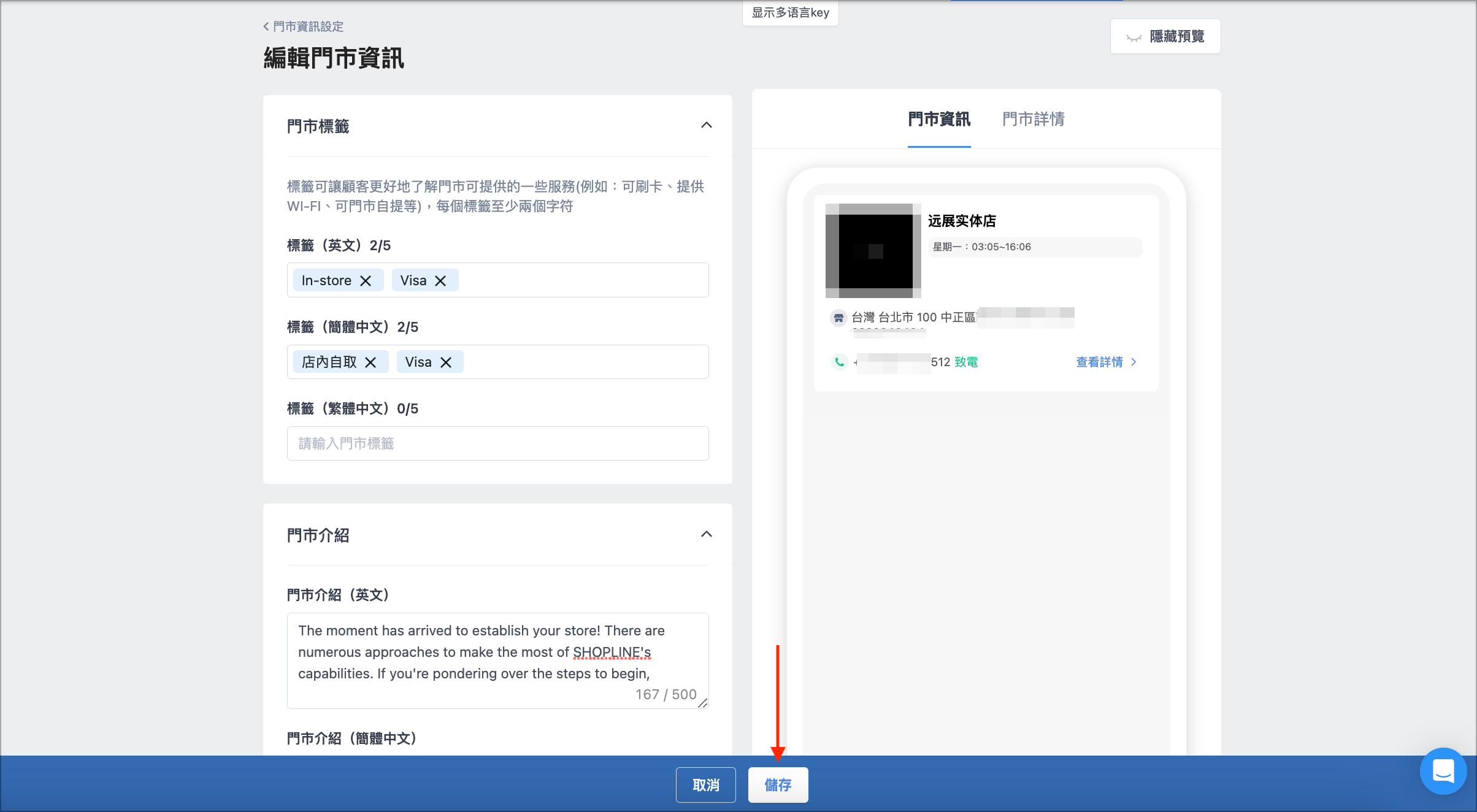1477x812 pixels.
Task: Click the 標籤（英文）2/5 label
Action: 339,246
